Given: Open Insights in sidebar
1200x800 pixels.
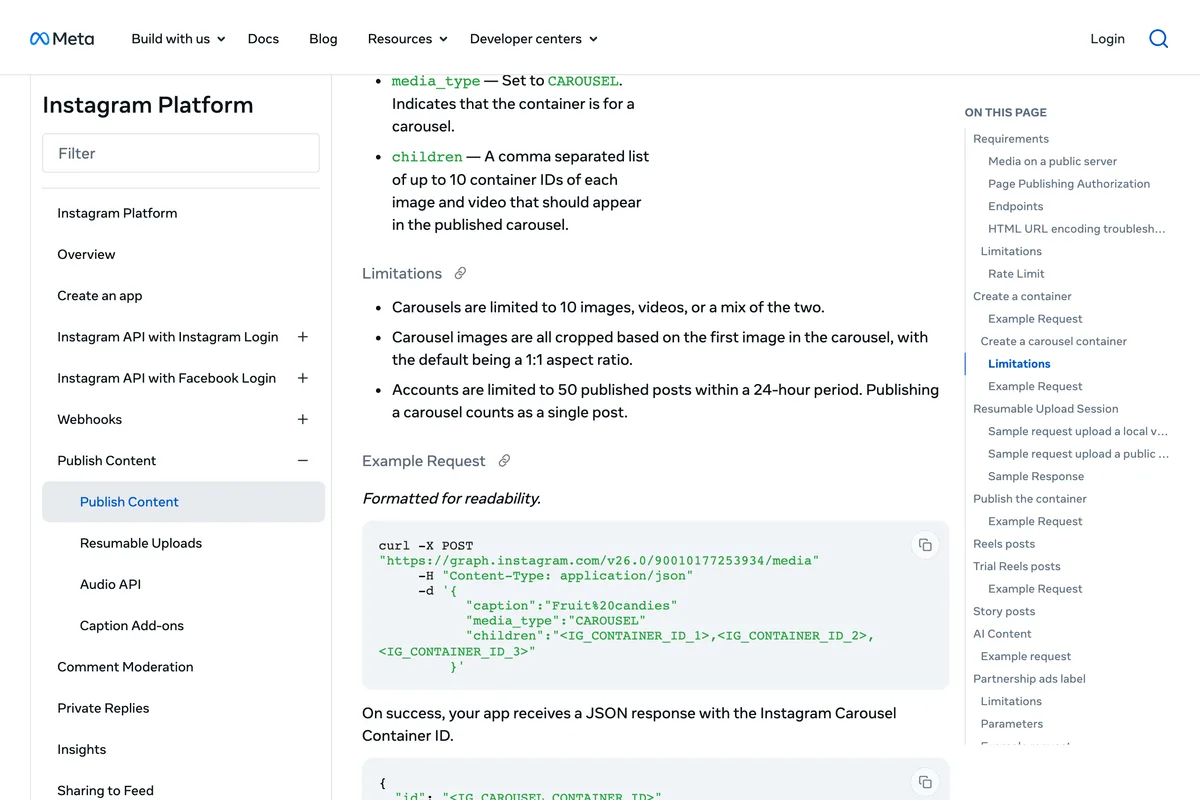Looking at the screenshot, I should 81,749.
